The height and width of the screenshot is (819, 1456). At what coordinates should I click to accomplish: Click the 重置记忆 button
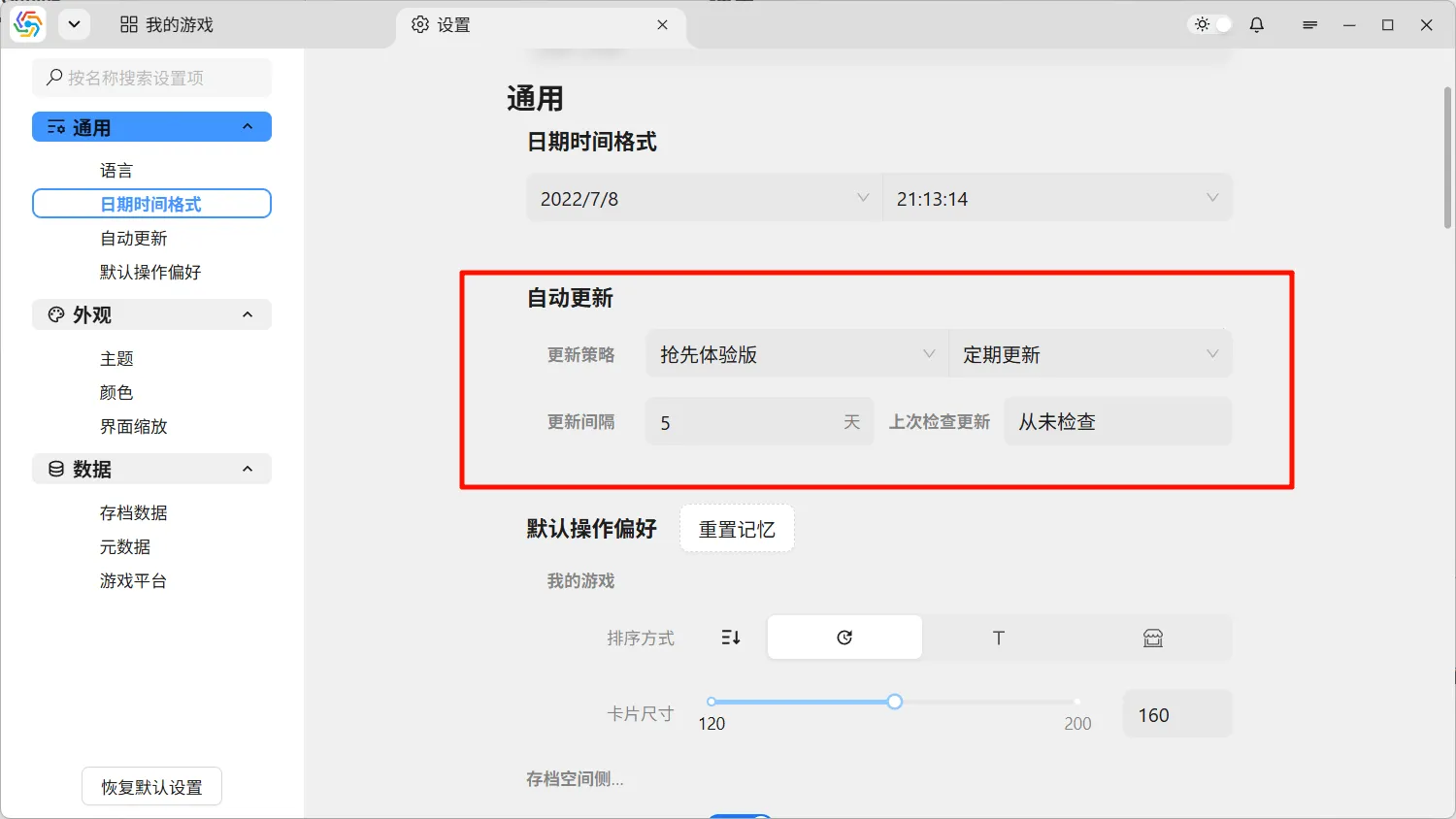pos(737,529)
